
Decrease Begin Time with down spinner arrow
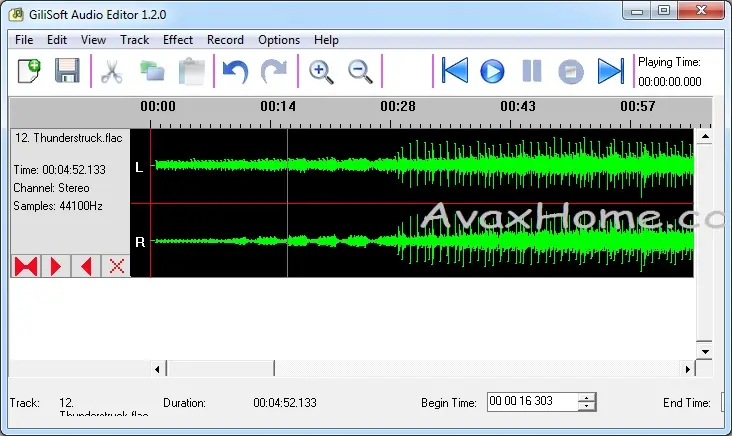pyautogui.click(x=587, y=406)
